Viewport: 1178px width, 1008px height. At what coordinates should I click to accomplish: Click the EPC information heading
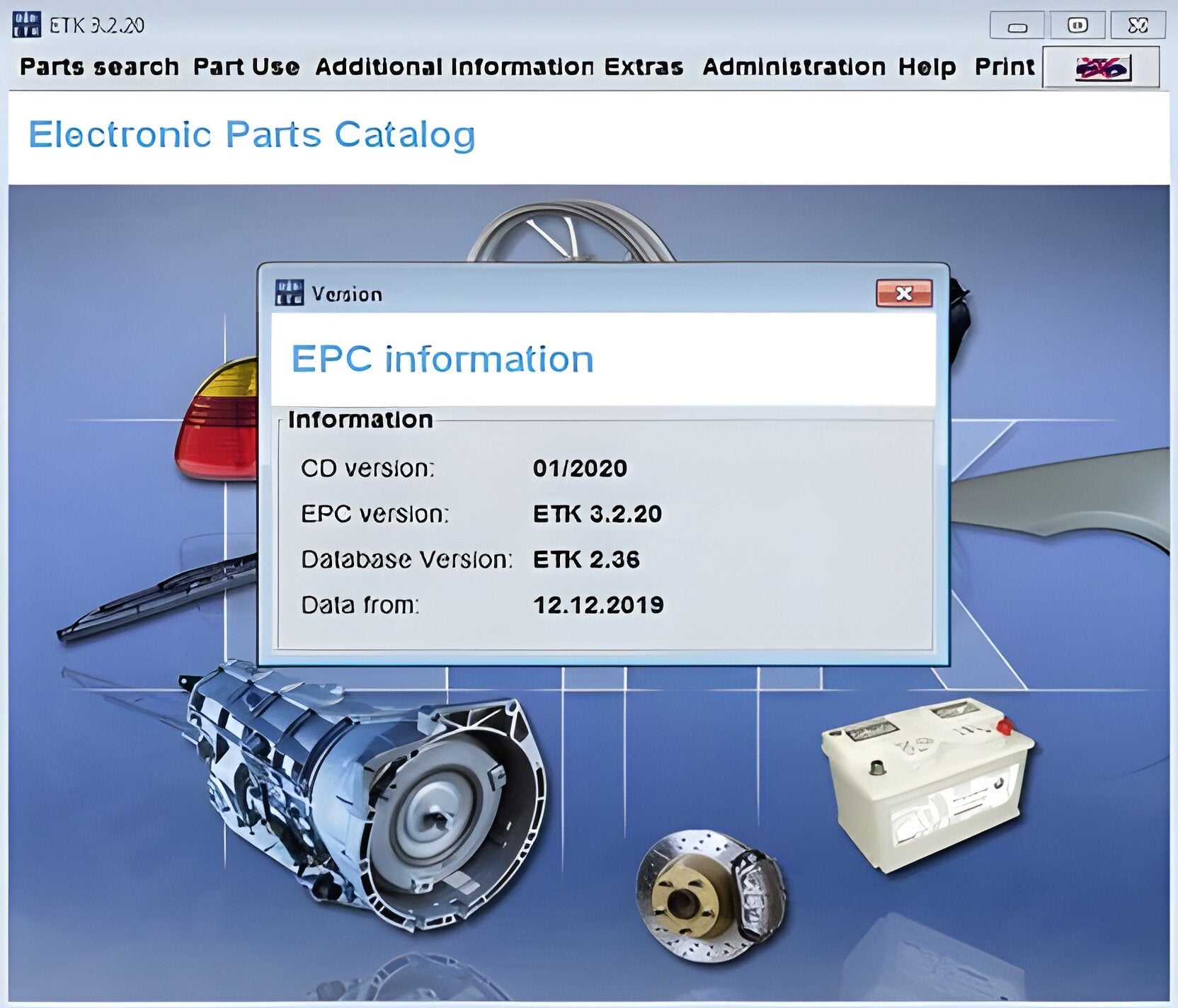tap(442, 359)
